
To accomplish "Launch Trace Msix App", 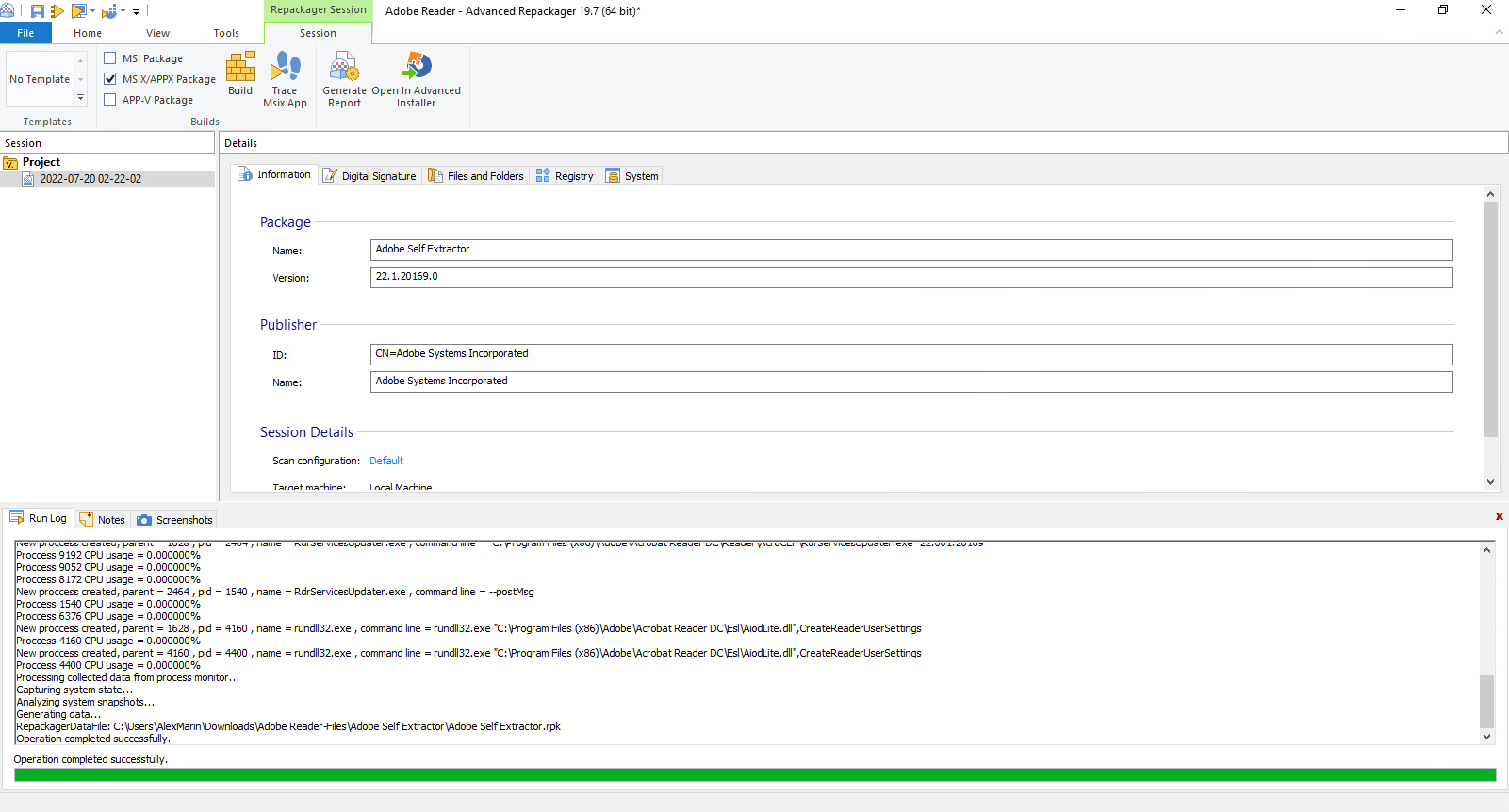I will pos(285,80).
